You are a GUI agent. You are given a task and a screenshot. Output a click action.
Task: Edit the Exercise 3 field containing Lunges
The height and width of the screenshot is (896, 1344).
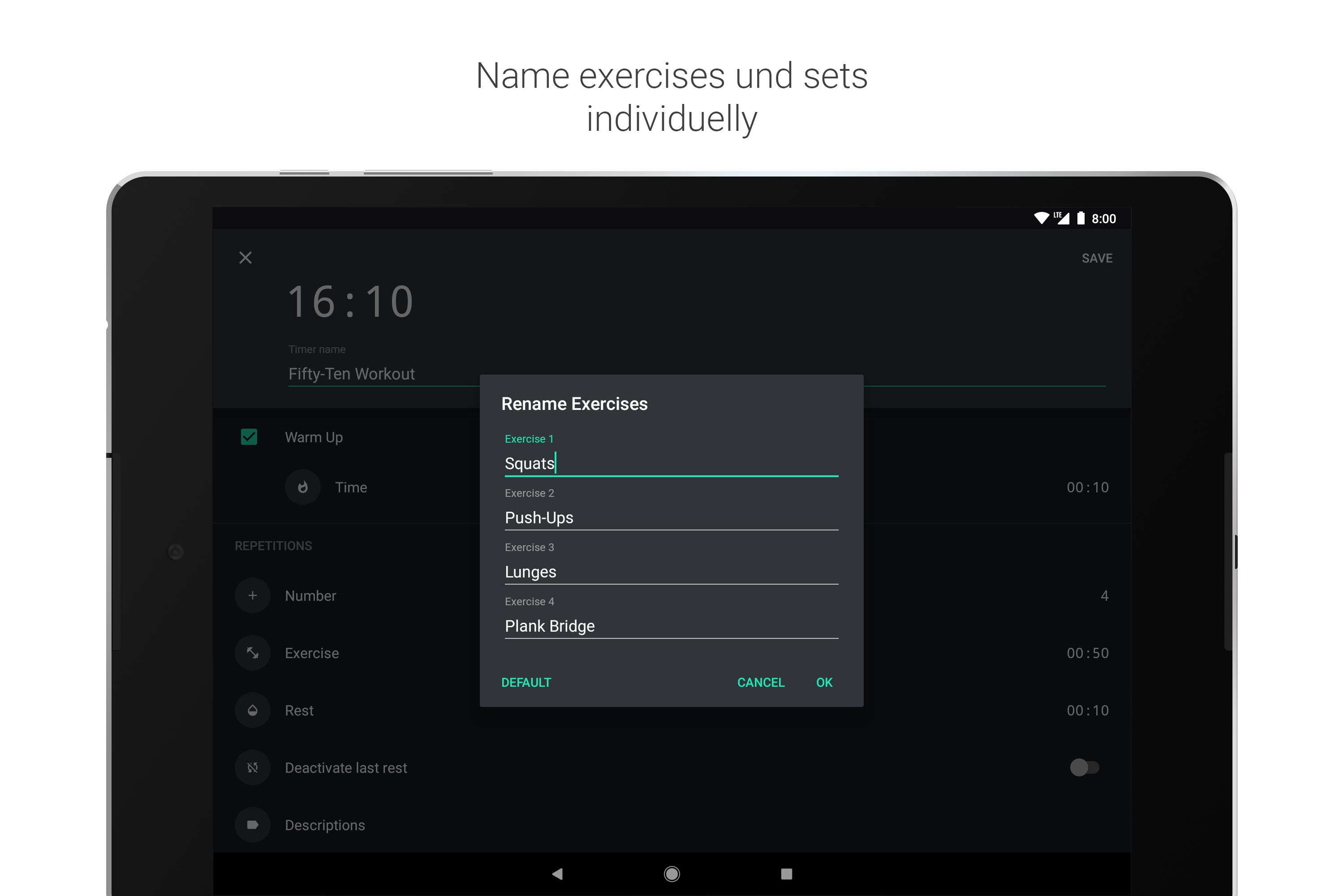click(672, 572)
